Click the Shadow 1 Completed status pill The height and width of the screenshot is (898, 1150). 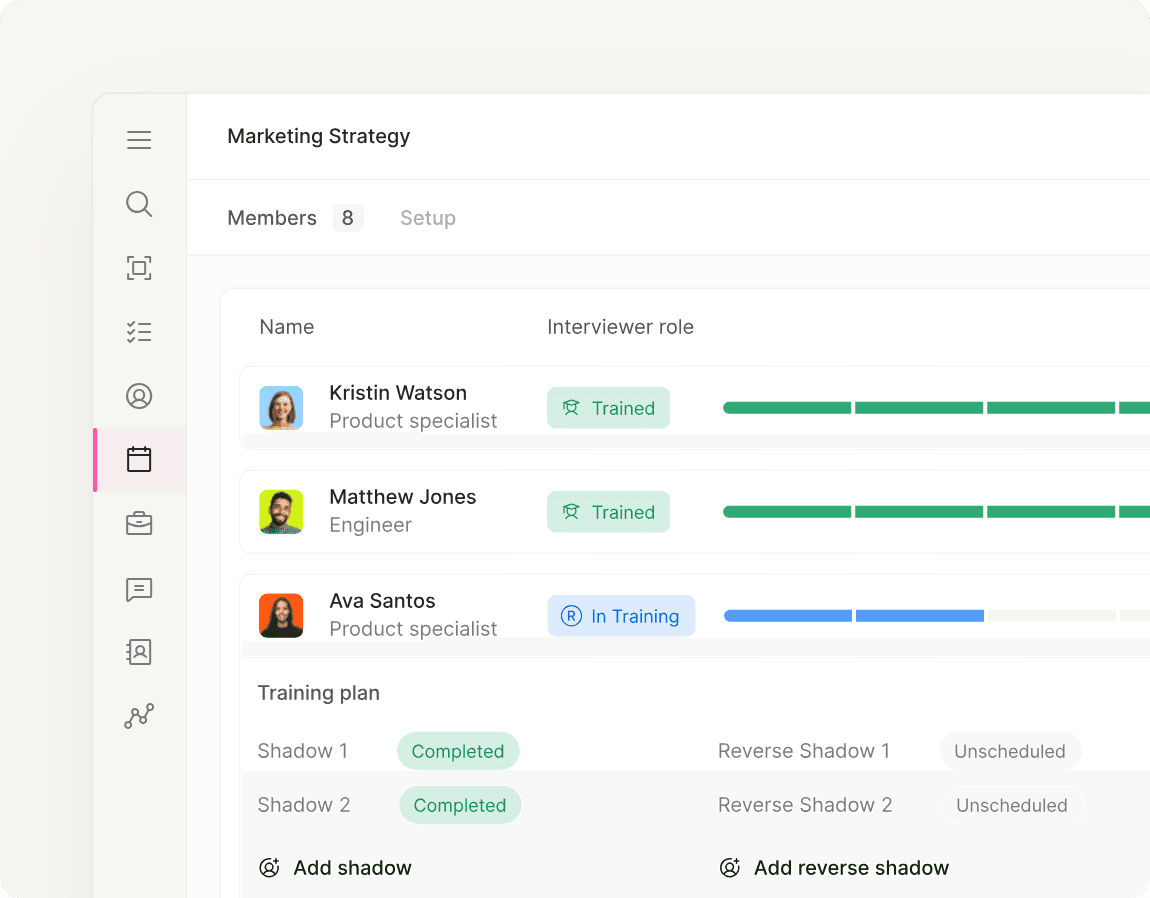pyautogui.click(x=458, y=751)
